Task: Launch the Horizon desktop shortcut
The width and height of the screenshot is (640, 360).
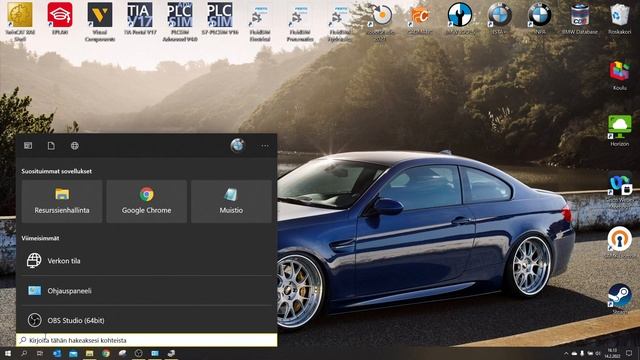Action: (x=620, y=131)
